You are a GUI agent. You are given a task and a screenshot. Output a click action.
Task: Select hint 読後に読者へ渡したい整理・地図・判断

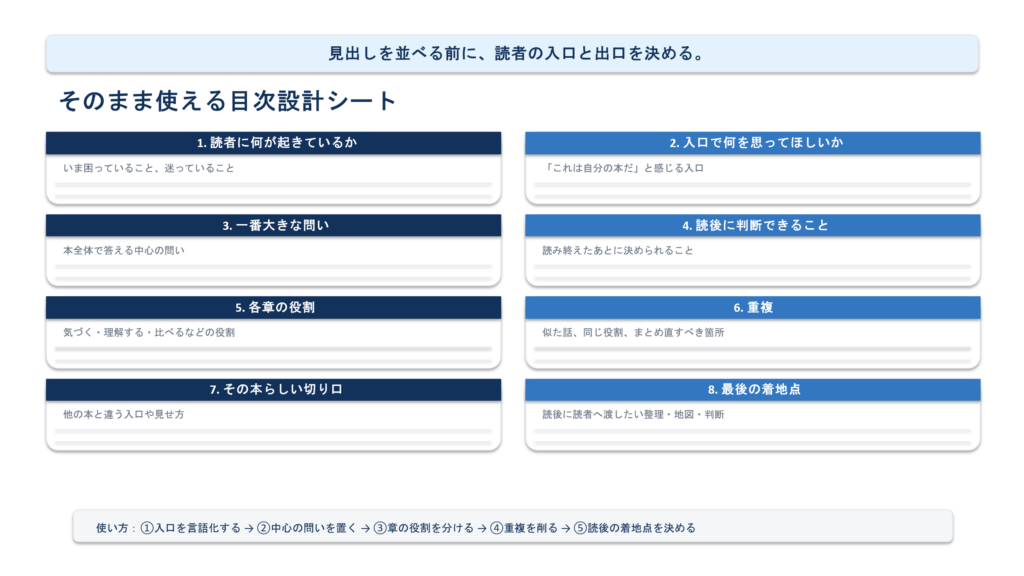click(x=633, y=414)
